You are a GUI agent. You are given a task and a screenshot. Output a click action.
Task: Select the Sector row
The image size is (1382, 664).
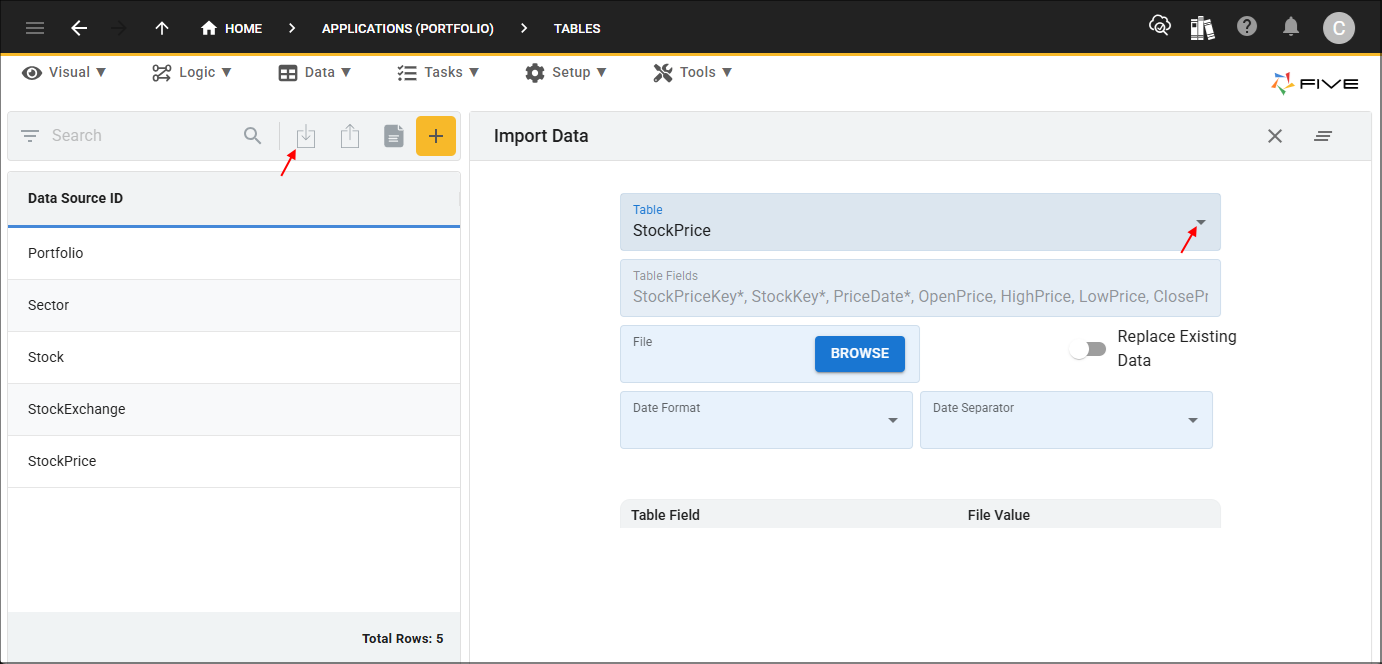[234, 305]
